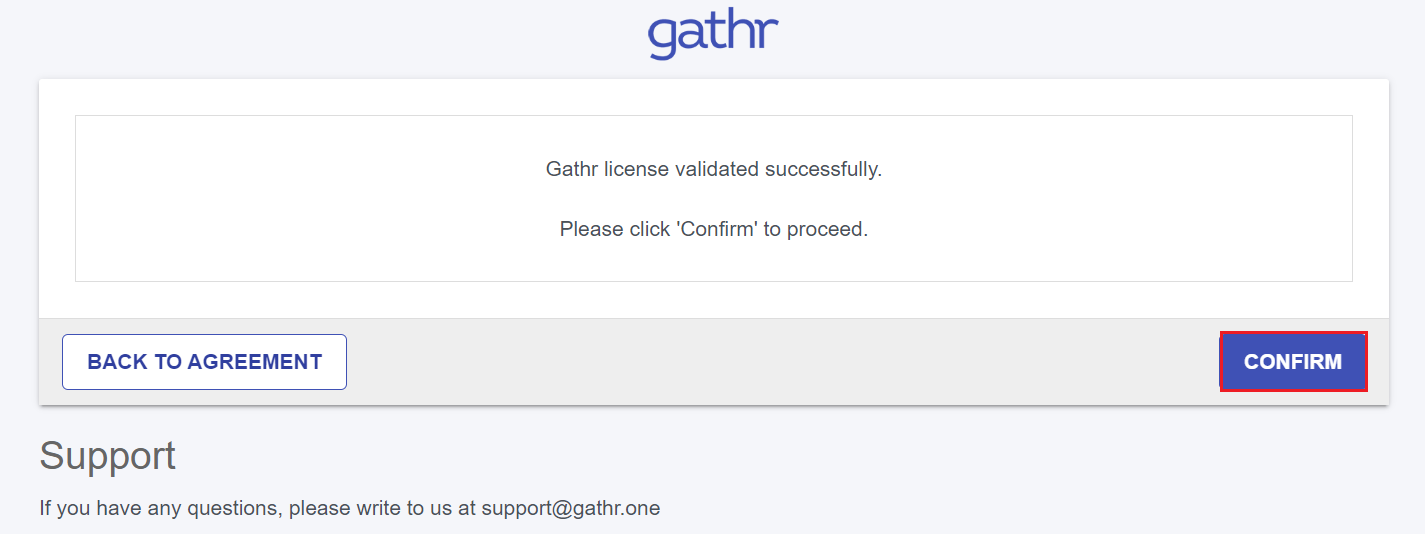Click the "Please click 'Confirm' to proceed." text

tap(713, 229)
